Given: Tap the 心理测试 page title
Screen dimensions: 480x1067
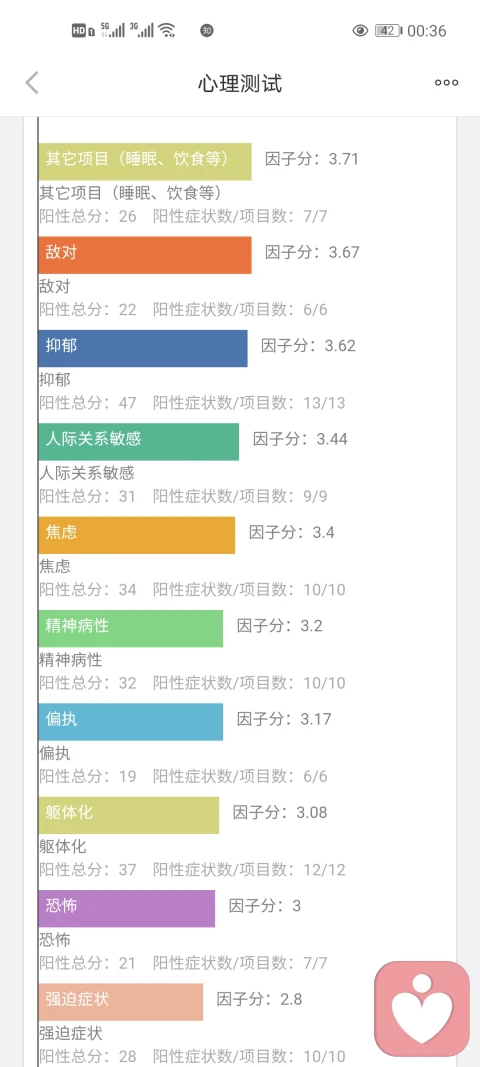Looking at the screenshot, I should pyautogui.click(x=240, y=84).
